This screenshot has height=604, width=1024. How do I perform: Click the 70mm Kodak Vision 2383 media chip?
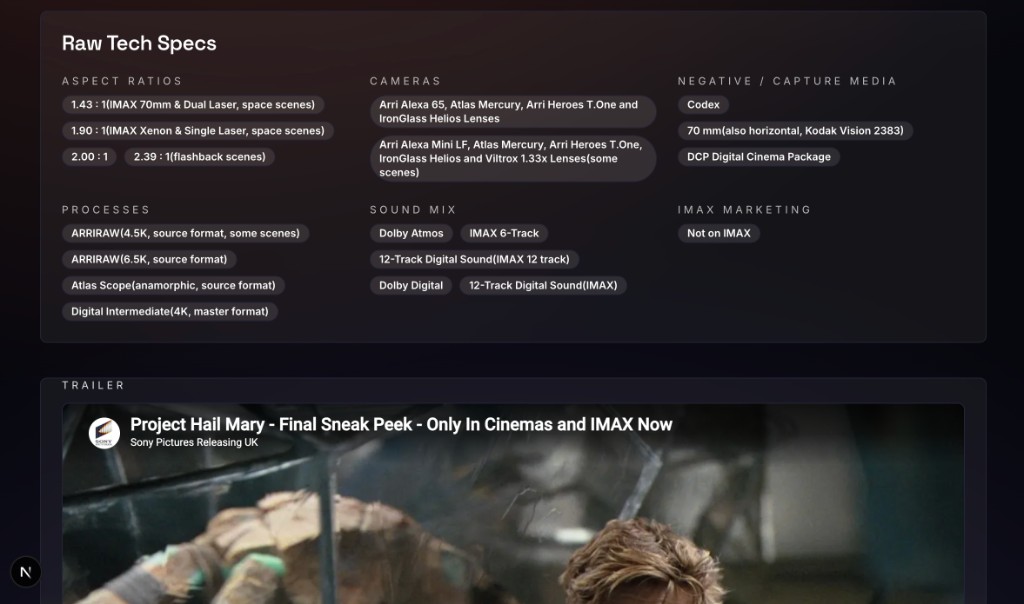[796, 130]
